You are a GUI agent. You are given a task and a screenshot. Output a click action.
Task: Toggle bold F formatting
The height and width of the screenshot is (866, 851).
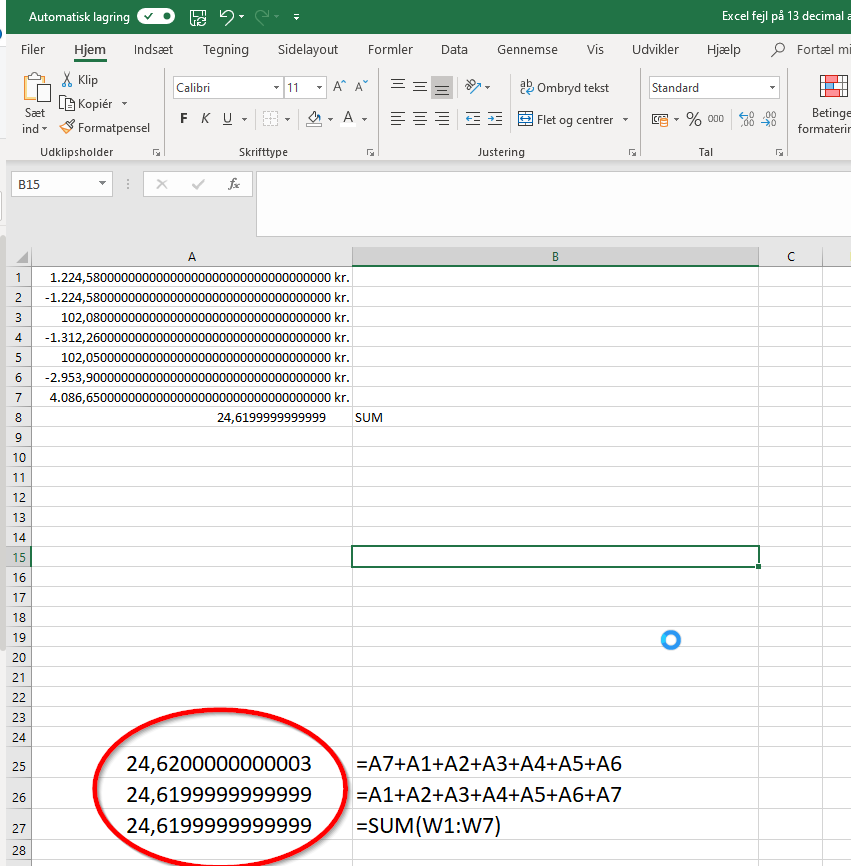[x=184, y=119]
